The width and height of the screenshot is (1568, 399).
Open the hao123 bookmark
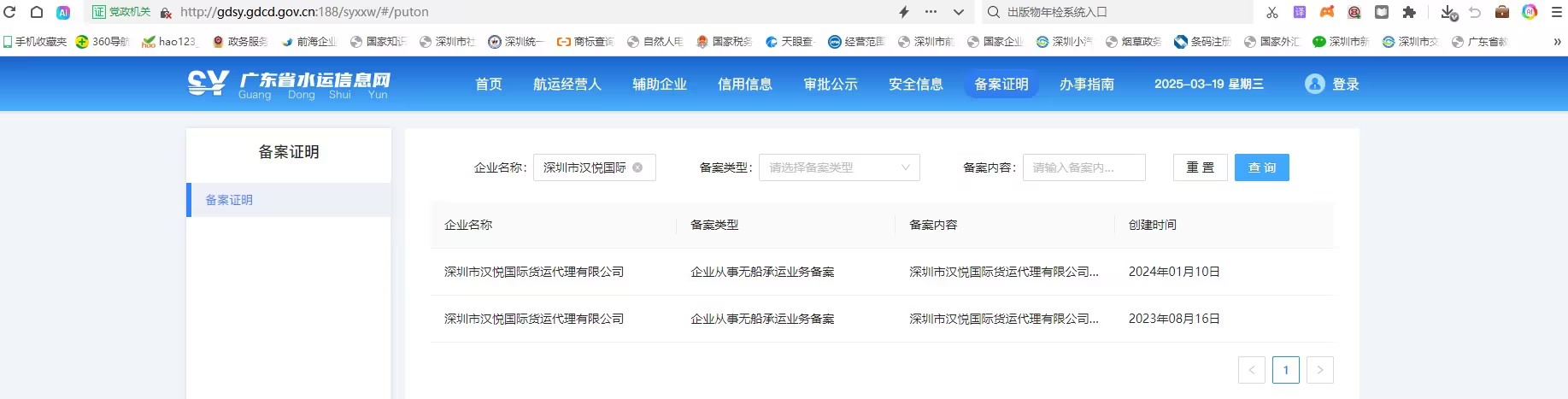coord(169,41)
